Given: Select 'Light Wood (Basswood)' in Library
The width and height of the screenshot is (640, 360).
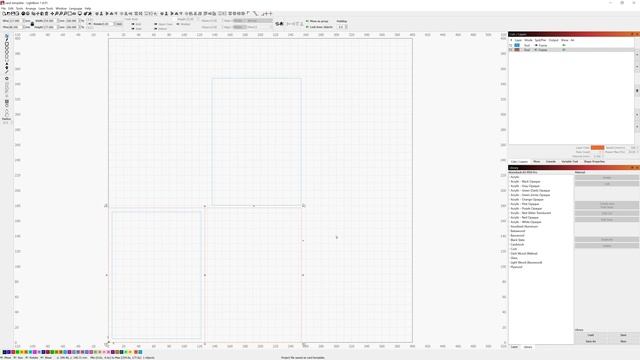Looking at the screenshot, I should [x=527, y=262].
